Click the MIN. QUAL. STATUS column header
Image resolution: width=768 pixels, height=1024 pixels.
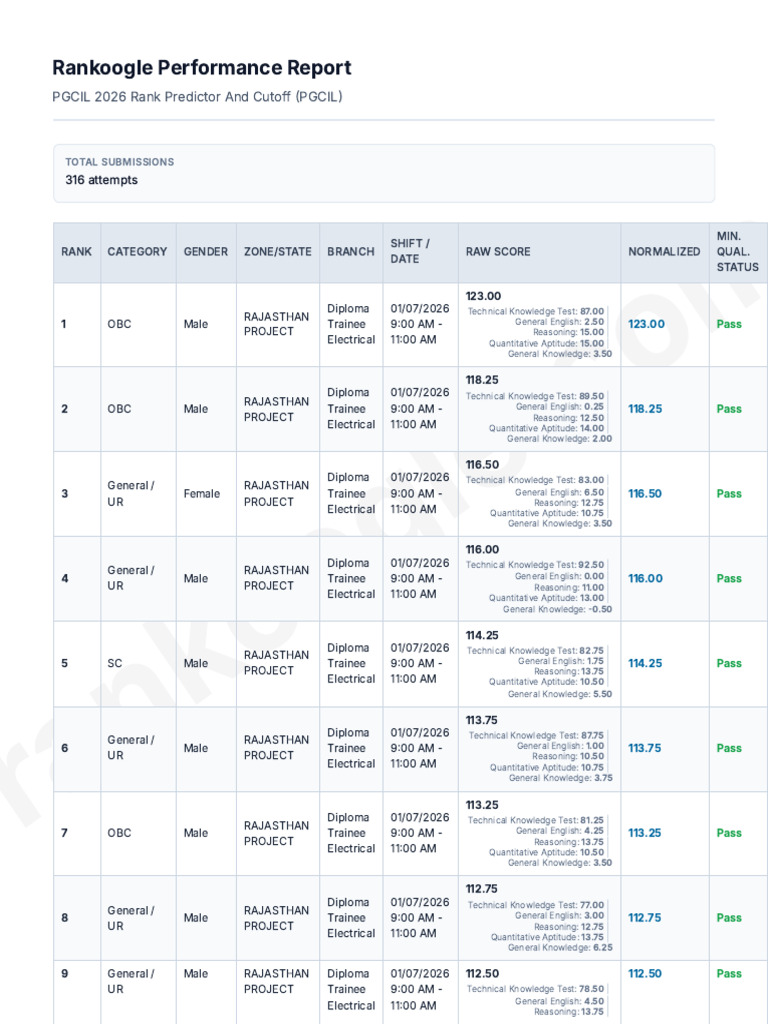click(737, 251)
